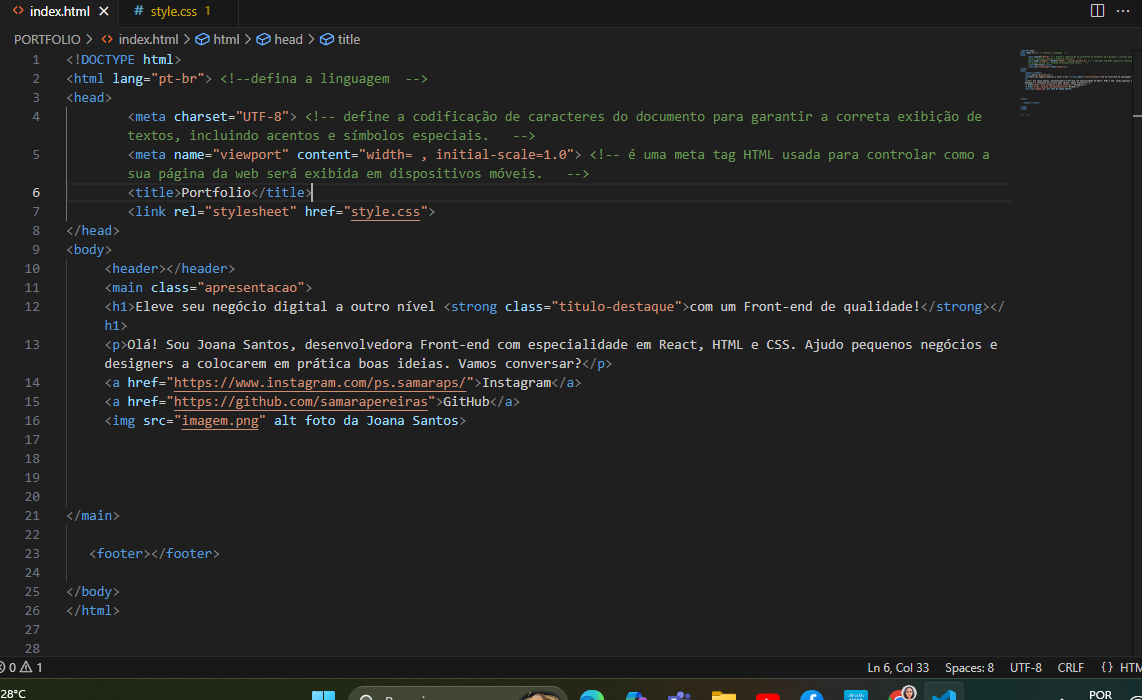Close the index.html editor tab

tap(103, 12)
